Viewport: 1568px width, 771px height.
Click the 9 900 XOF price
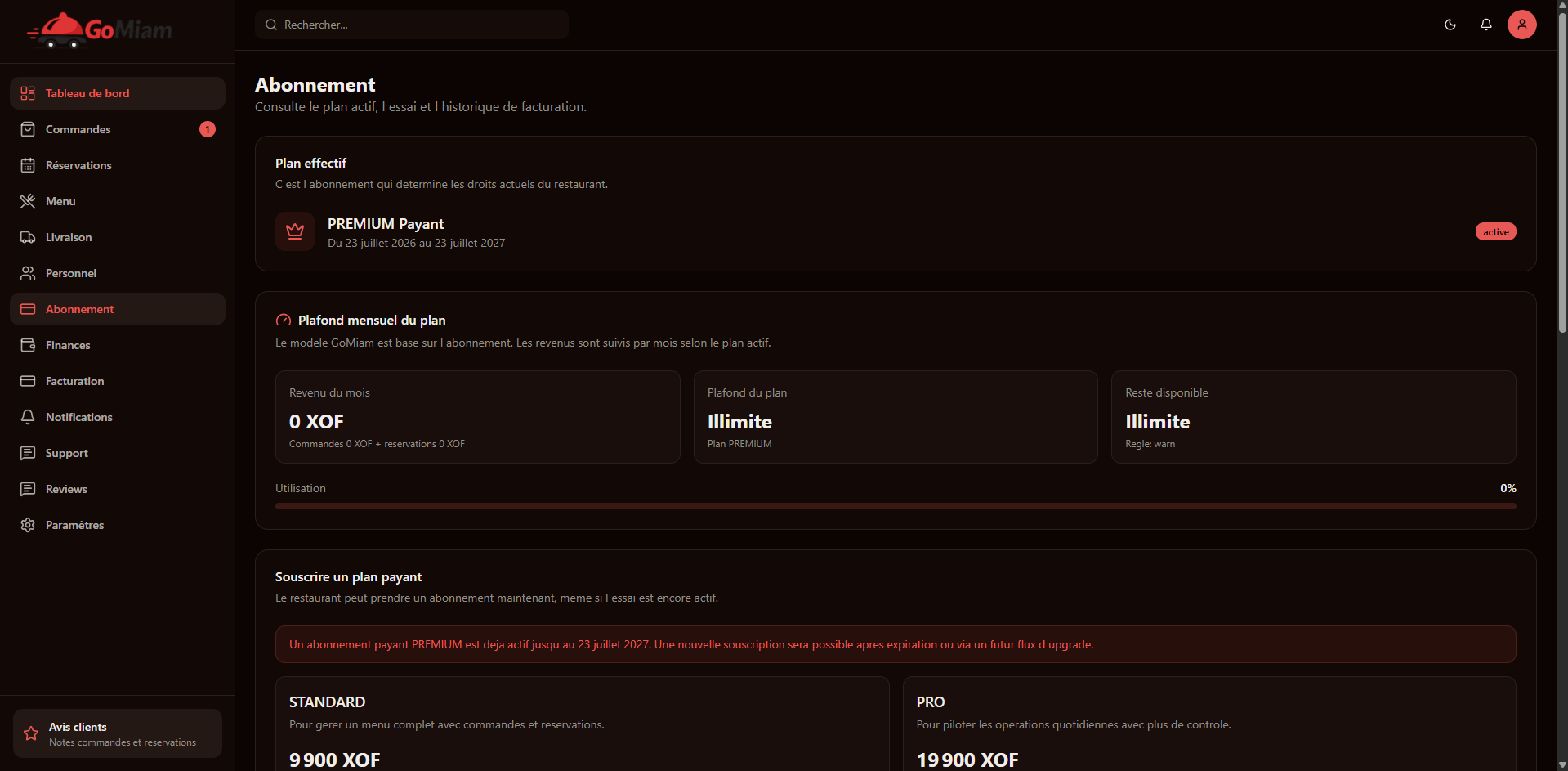(335, 760)
